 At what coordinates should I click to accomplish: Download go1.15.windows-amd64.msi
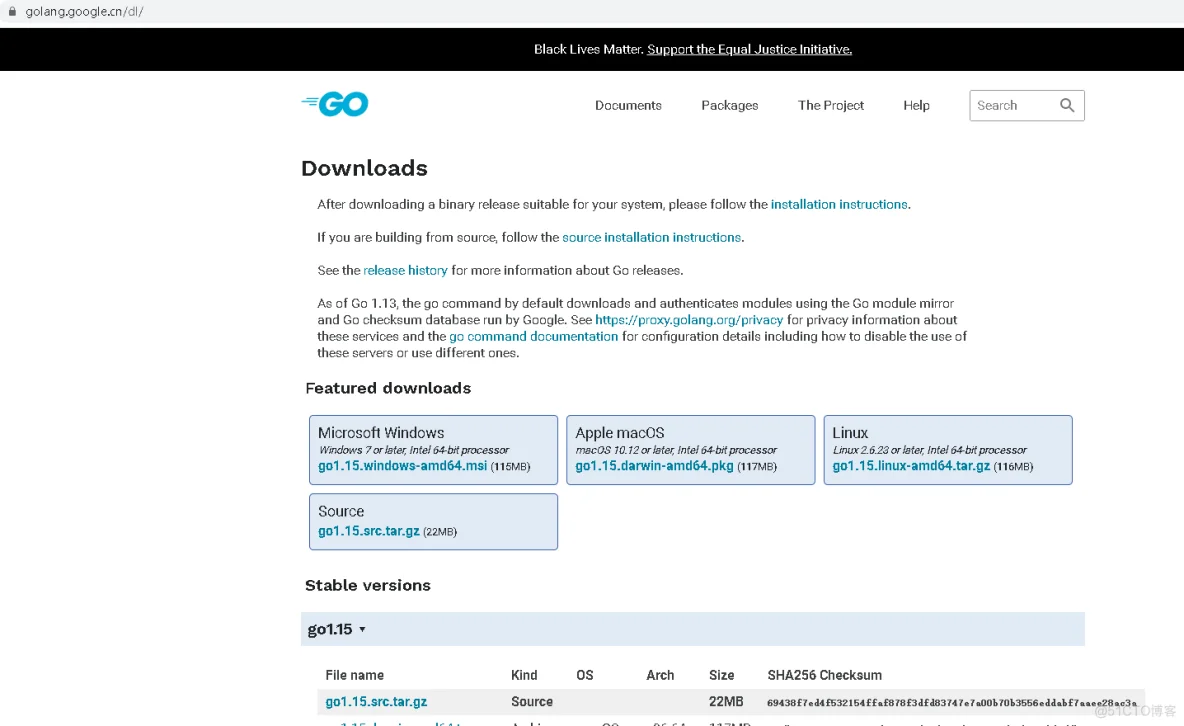coord(402,466)
